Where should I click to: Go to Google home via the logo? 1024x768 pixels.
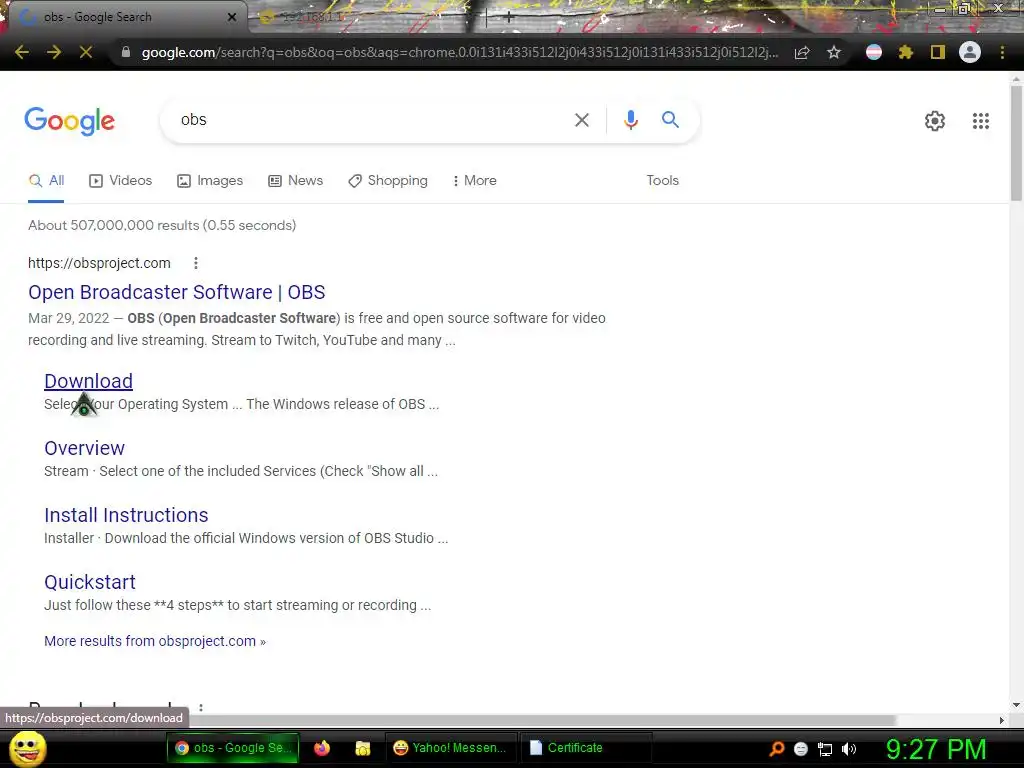(x=70, y=121)
